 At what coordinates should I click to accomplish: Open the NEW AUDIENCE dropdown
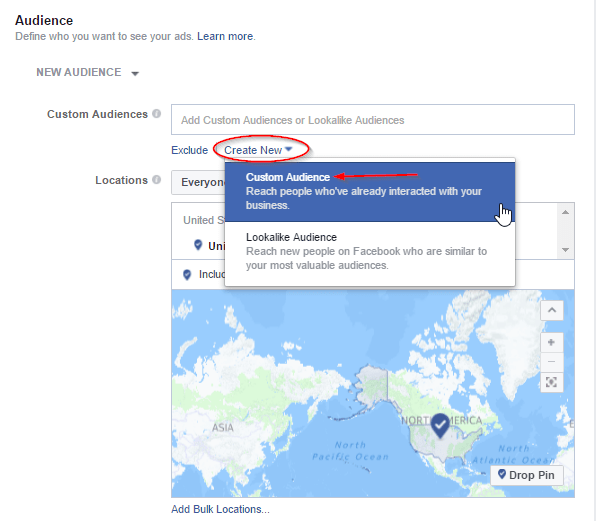click(88, 72)
